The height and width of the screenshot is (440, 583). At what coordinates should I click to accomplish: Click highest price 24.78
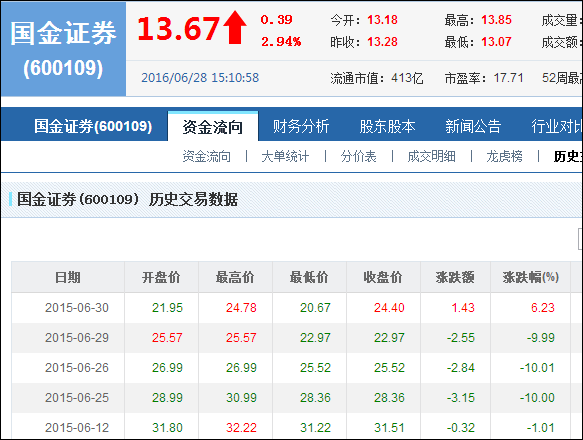click(241, 308)
